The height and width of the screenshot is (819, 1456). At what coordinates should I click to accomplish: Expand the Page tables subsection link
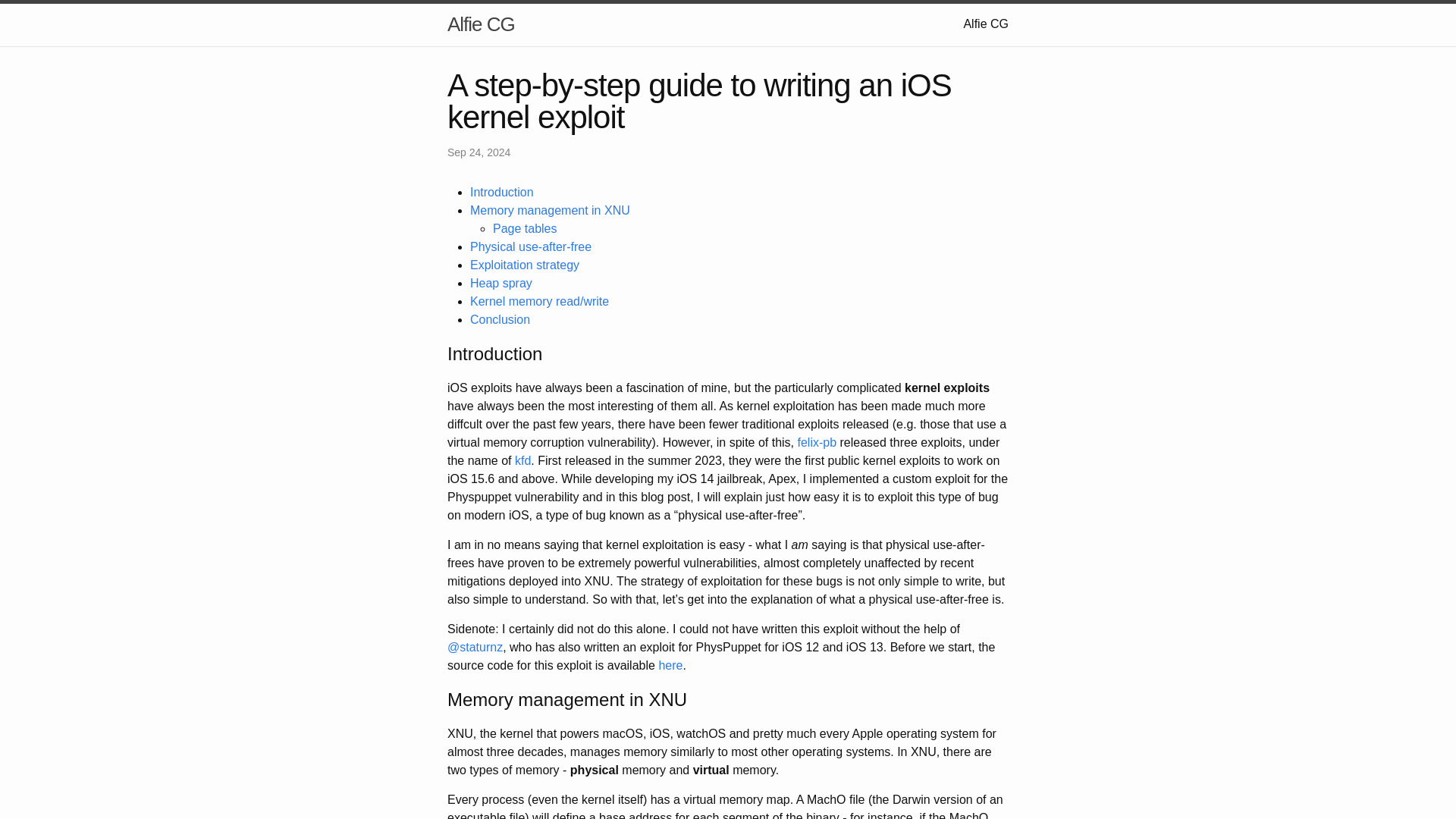(x=525, y=228)
